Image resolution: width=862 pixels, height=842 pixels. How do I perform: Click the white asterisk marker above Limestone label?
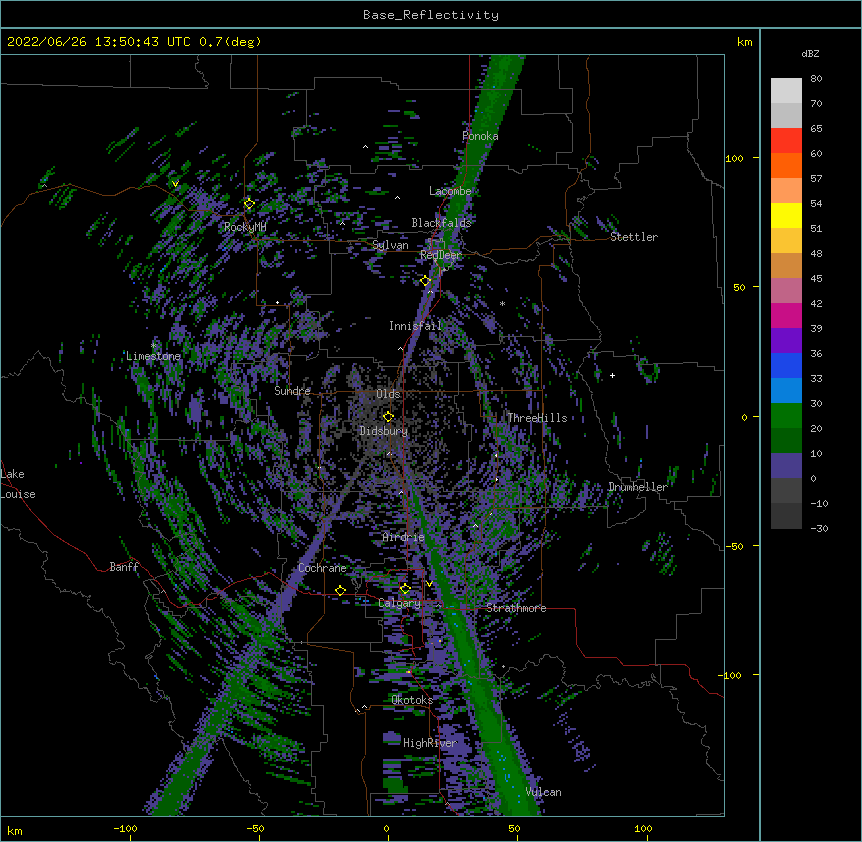click(x=153, y=346)
